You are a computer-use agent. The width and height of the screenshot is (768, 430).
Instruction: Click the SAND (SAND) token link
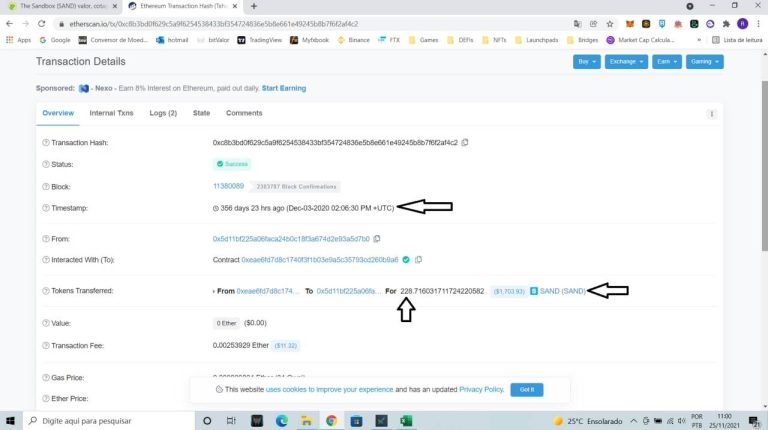pyautogui.click(x=561, y=291)
